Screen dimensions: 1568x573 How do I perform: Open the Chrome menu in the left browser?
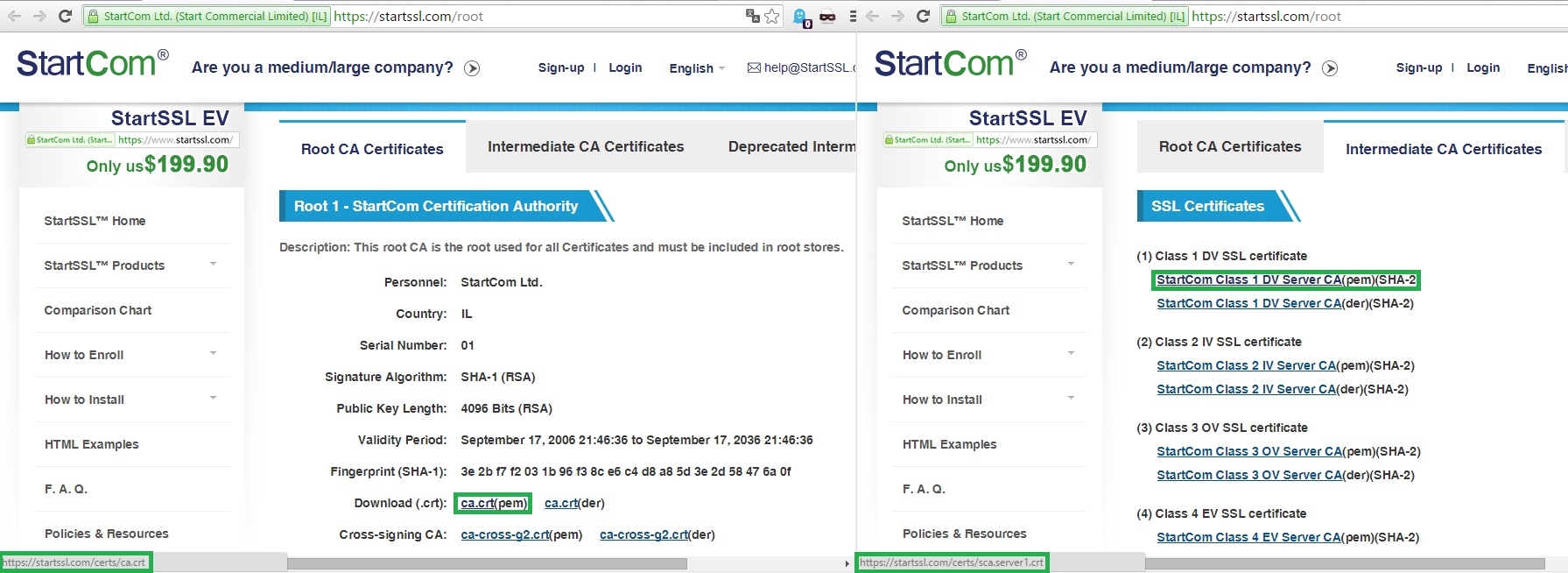[x=852, y=16]
